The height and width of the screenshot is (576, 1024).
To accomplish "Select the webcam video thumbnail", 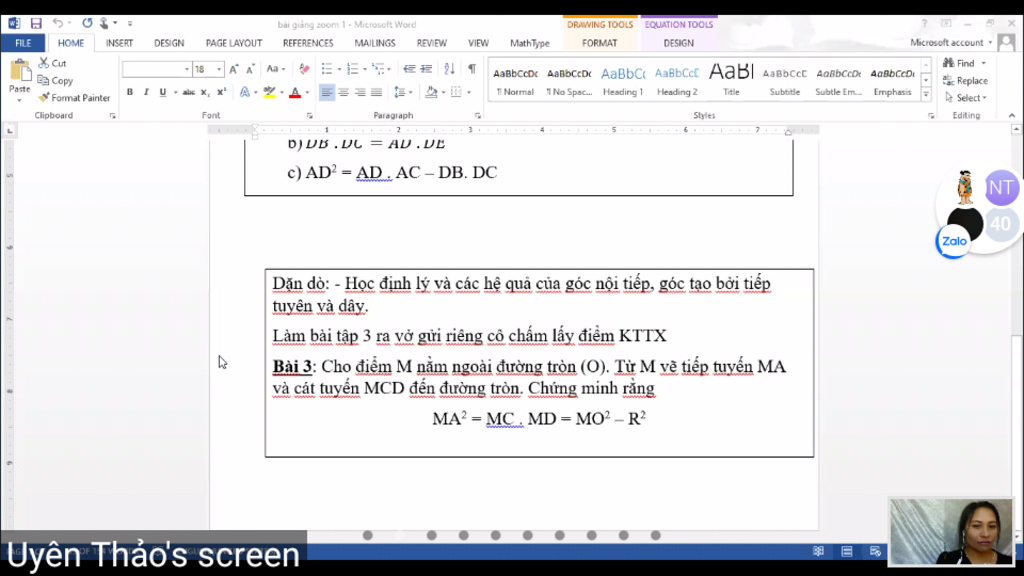I will click(x=952, y=532).
